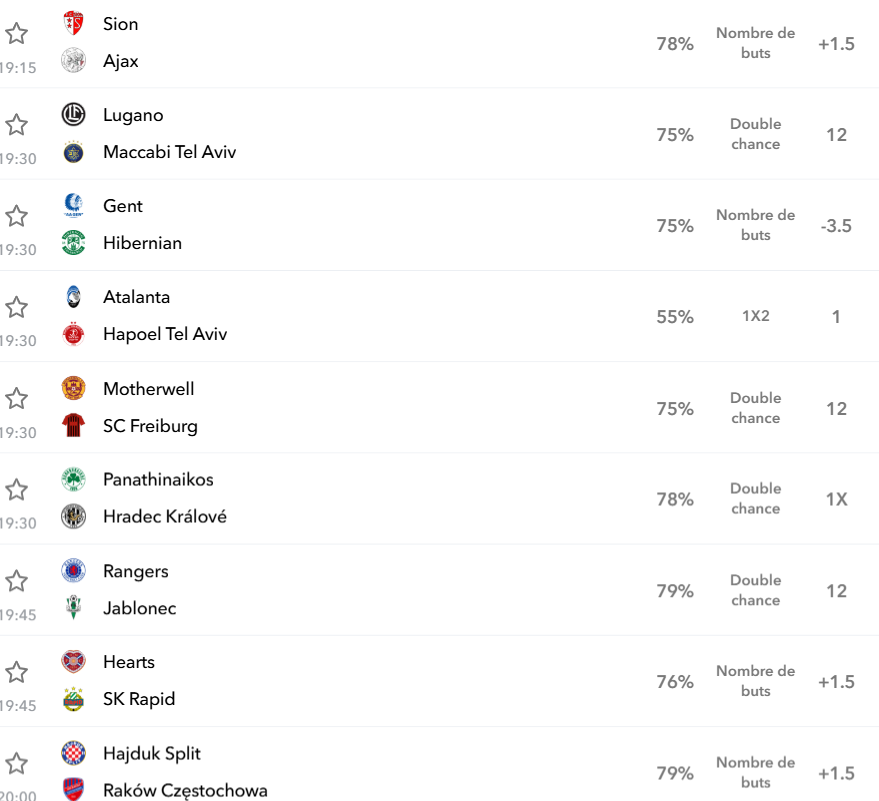Add Rangers vs Jablonec to favorites
Image resolution: width=879 pixels, height=801 pixels.
pyautogui.click(x=16, y=581)
